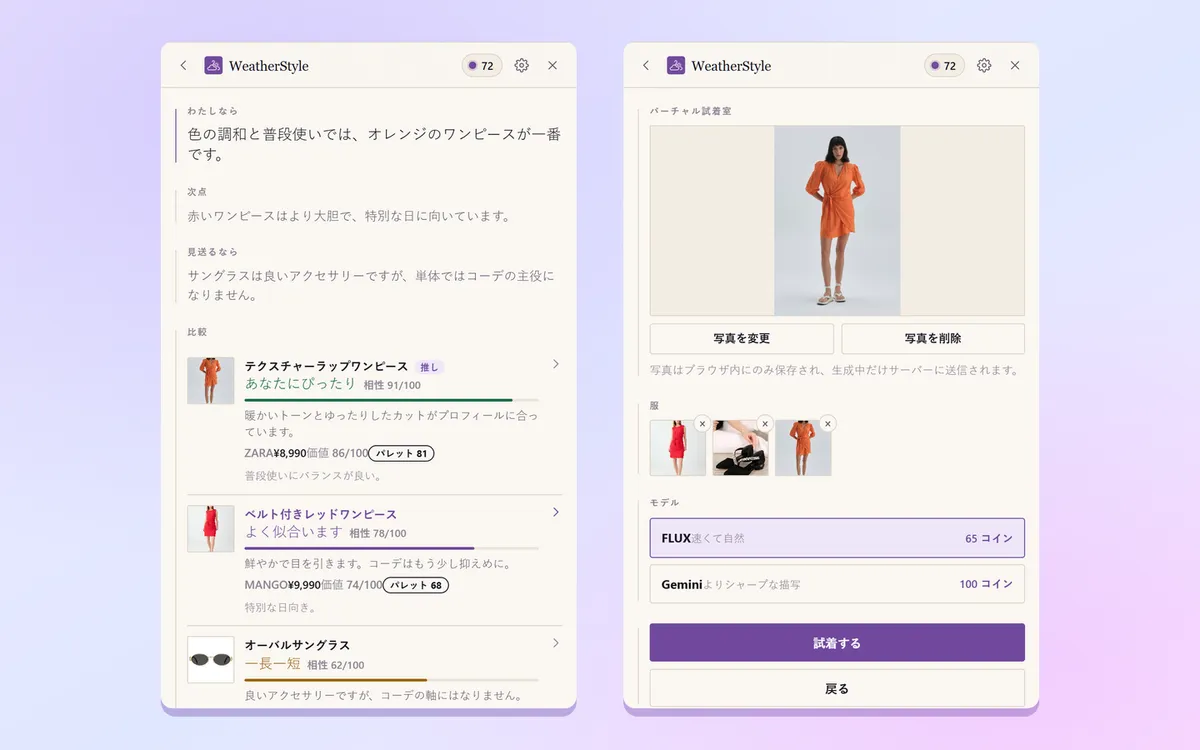Screen dimensions: 1200x750
Task: Click the 見送るなら sunglasses sentence
Action: pyautogui.click(x=371, y=286)
